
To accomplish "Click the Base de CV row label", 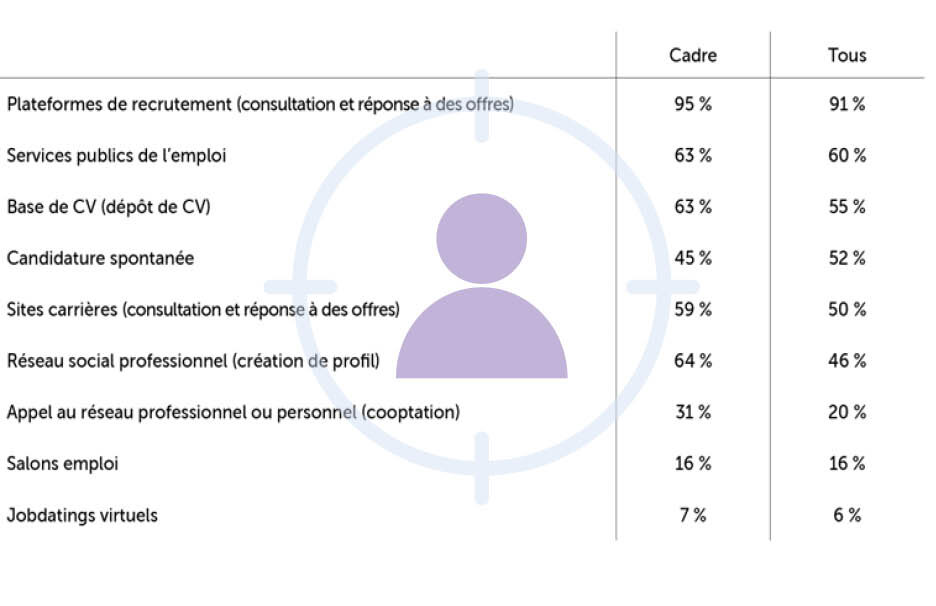I will pos(109,207).
